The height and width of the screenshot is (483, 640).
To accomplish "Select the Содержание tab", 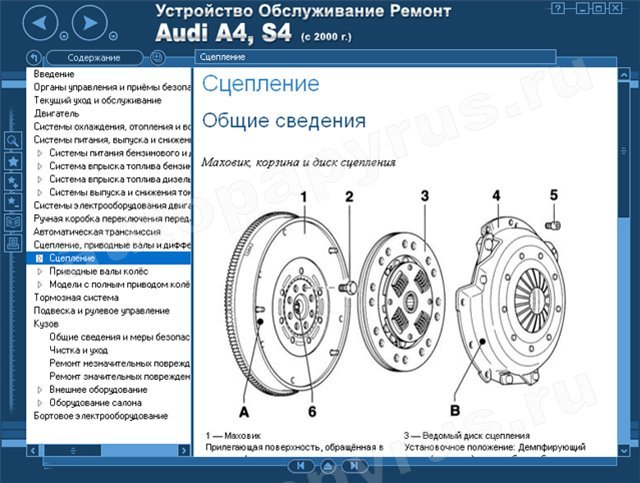I will (94, 58).
